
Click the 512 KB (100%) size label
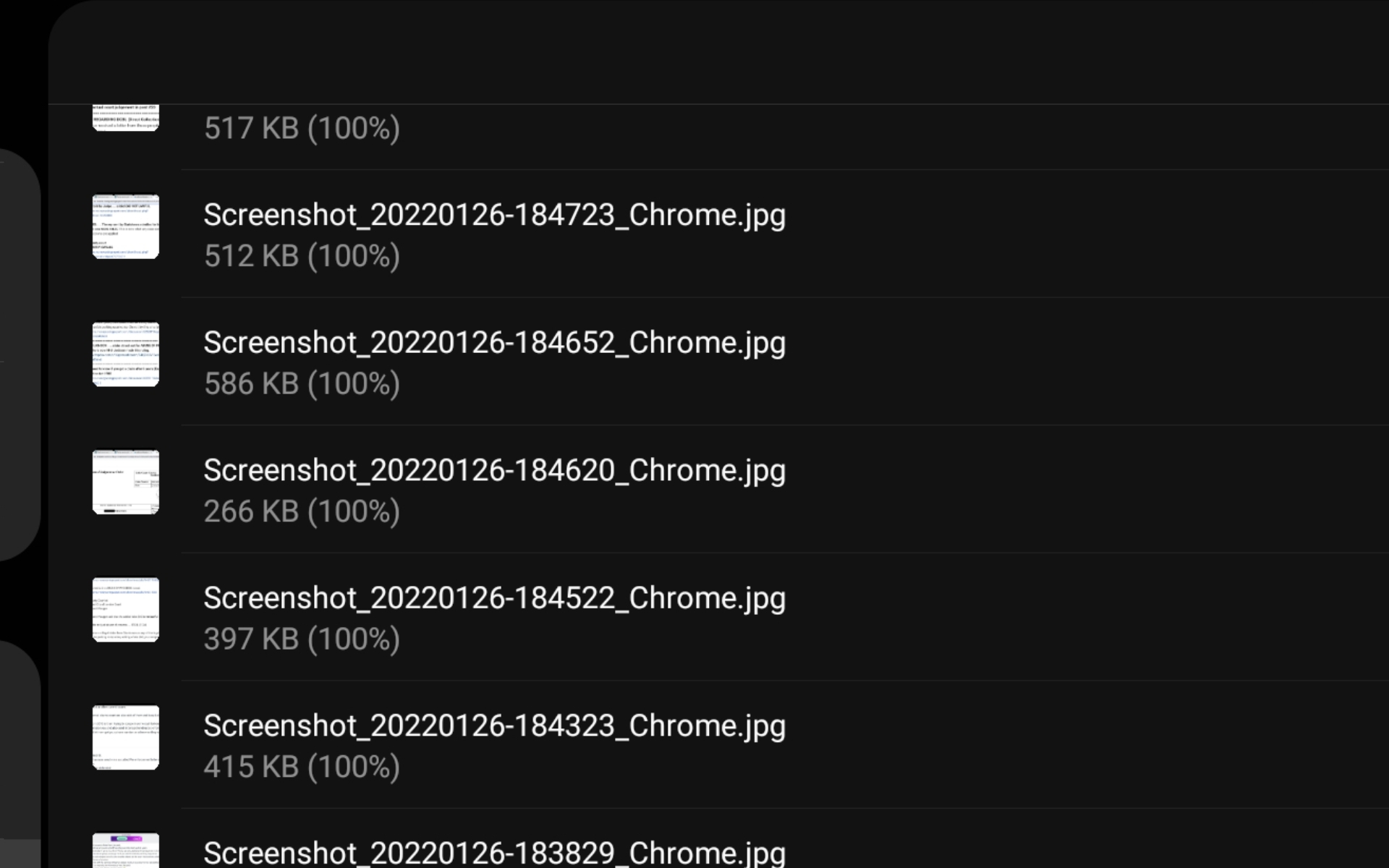click(302, 256)
